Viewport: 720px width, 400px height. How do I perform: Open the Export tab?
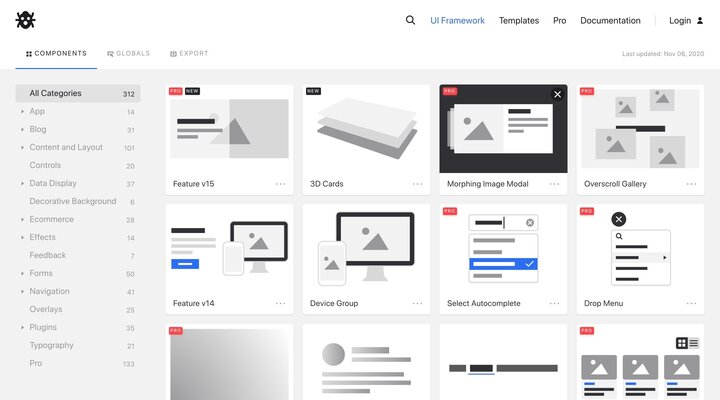pos(189,53)
